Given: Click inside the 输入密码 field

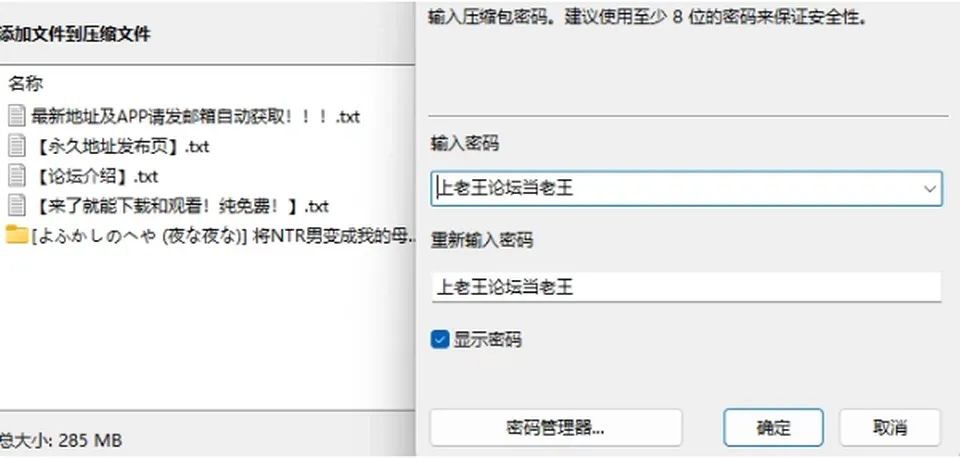Looking at the screenshot, I should (x=686, y=189).
